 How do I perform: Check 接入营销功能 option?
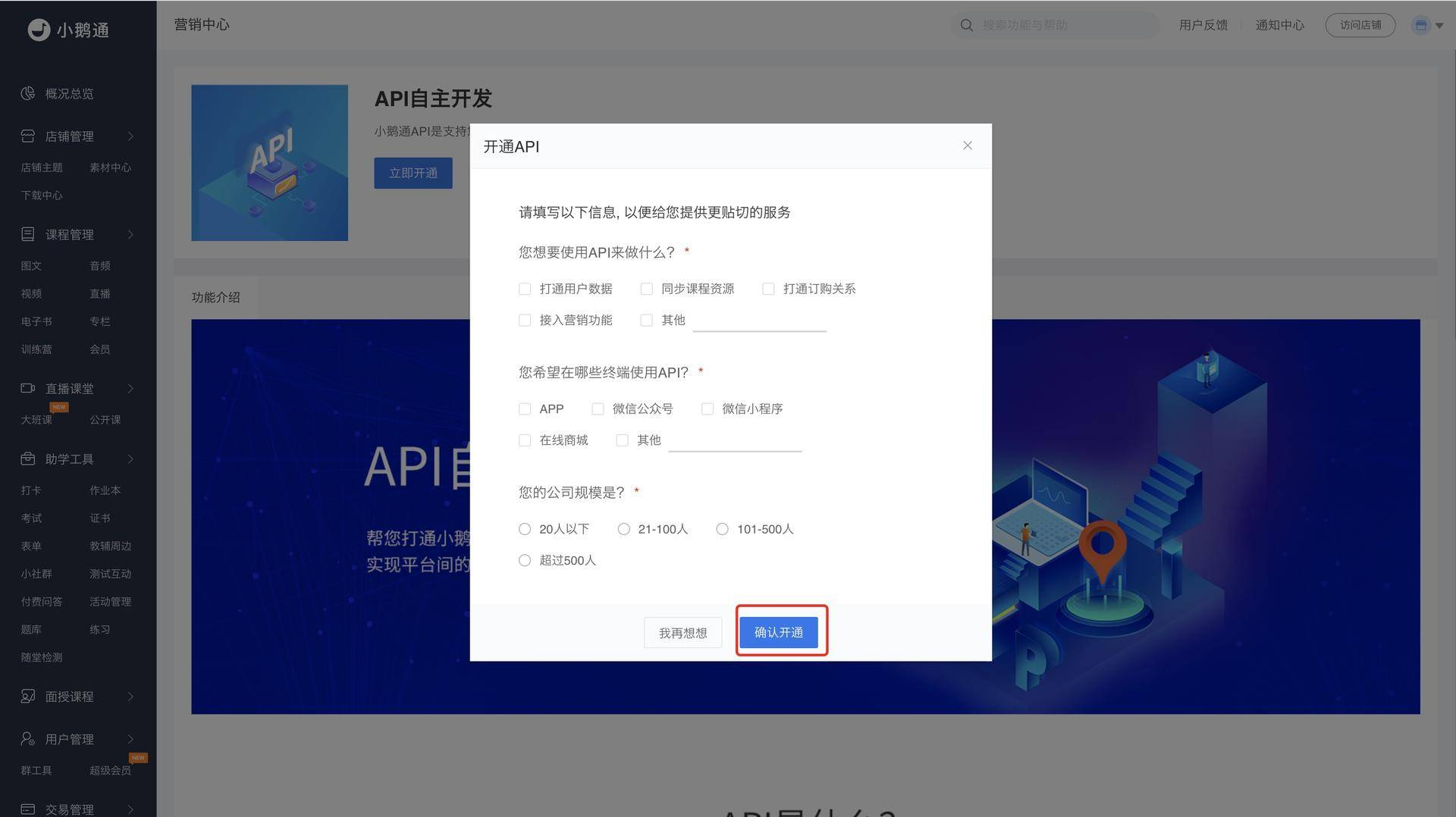[525, 320]
